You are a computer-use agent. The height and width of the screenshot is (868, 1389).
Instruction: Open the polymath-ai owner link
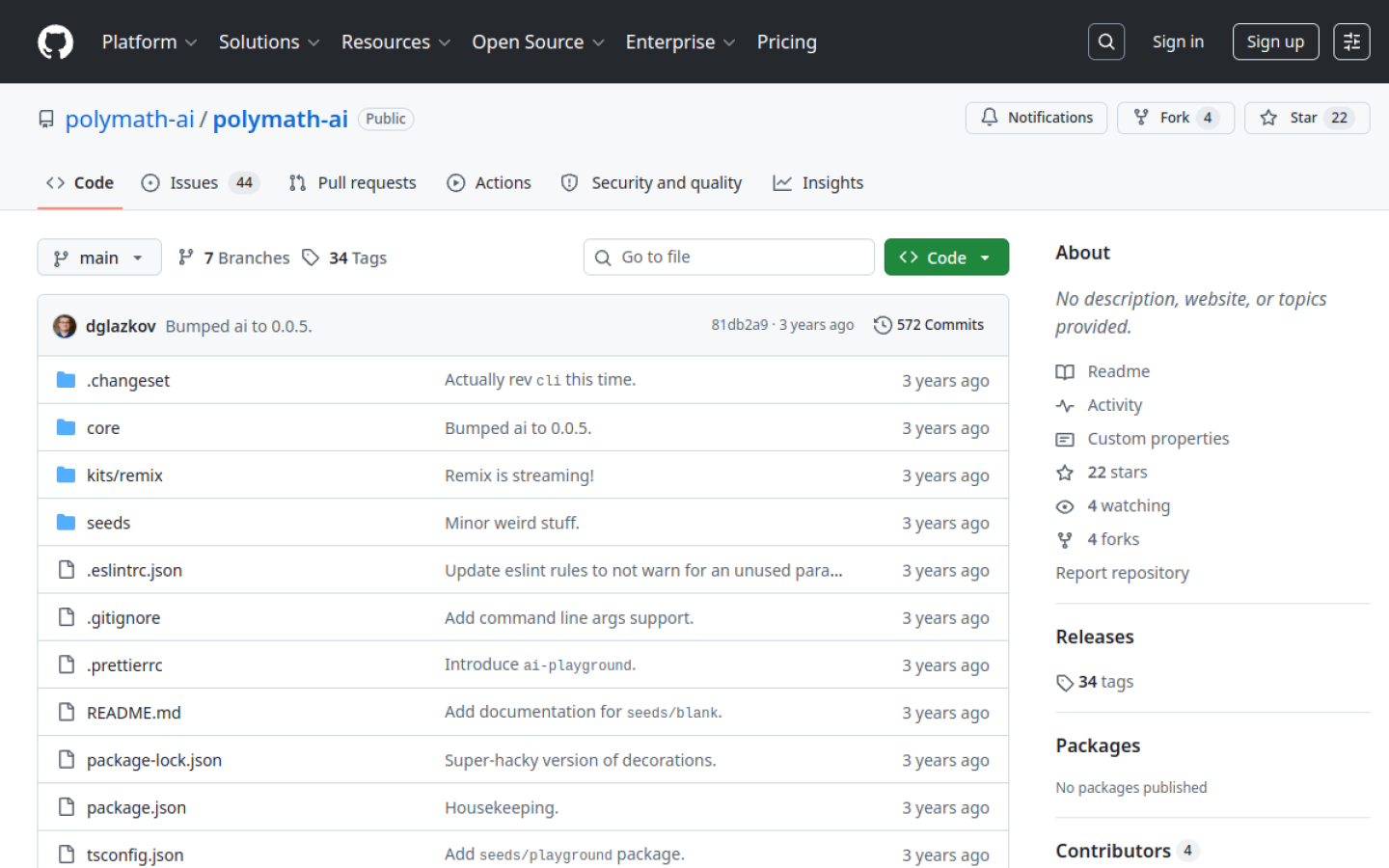point(130,119)
